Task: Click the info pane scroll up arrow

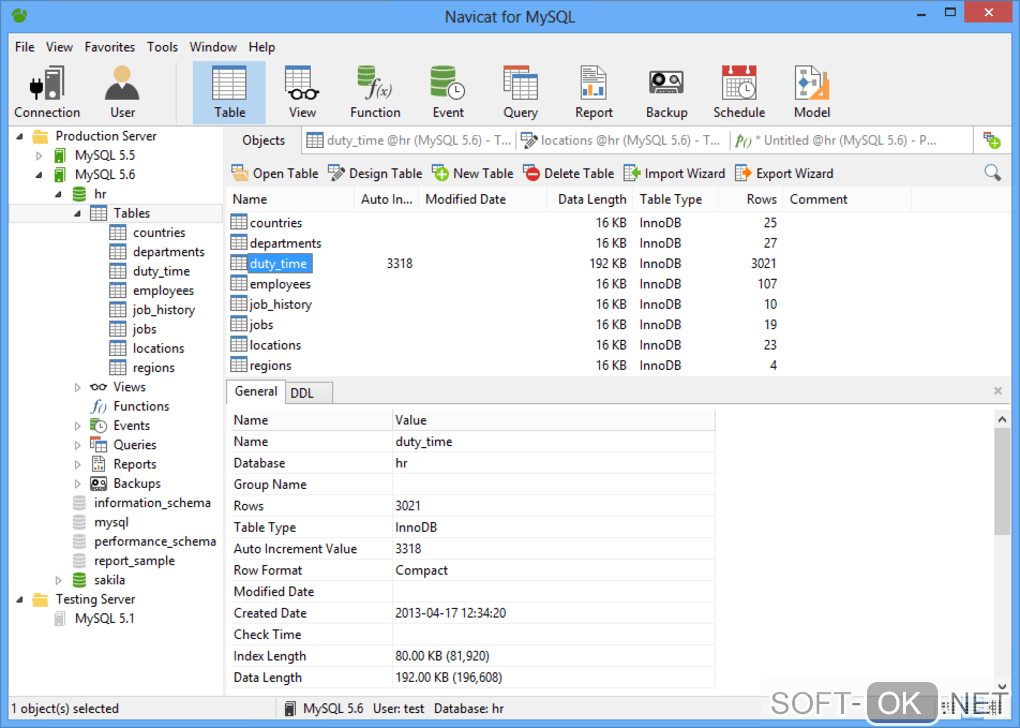Action: pos(1002,419)
